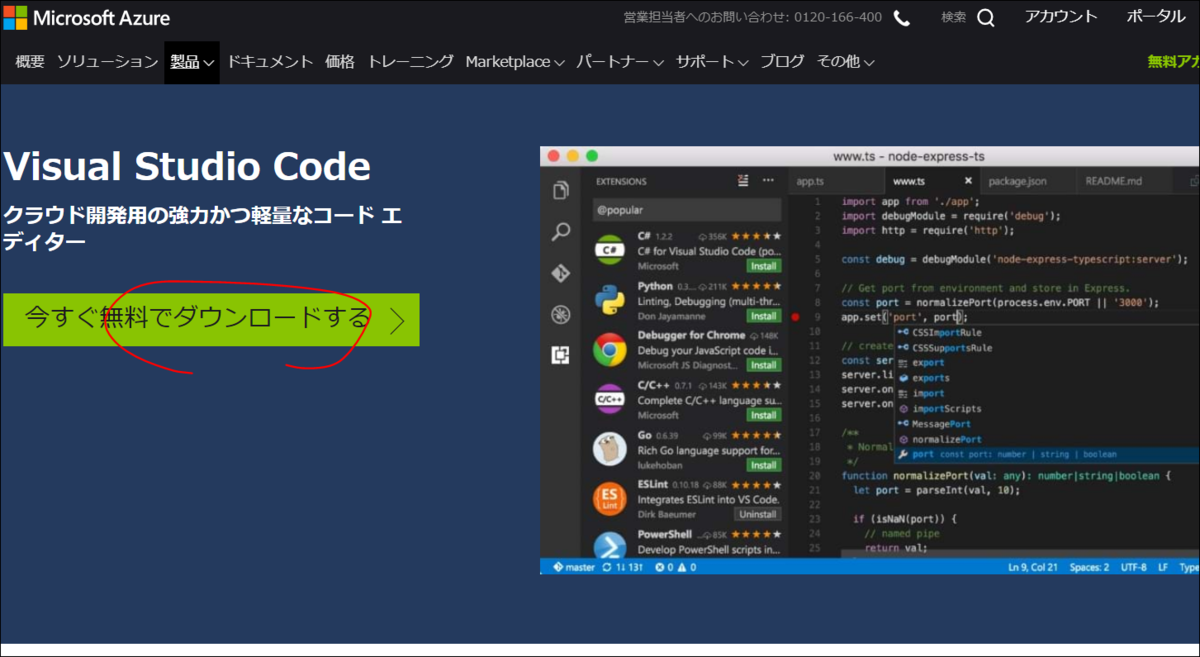The width and height of the screenshot is (1200, 657).
Task: Click the search magnifier icon in header
Action: point(986,18)
